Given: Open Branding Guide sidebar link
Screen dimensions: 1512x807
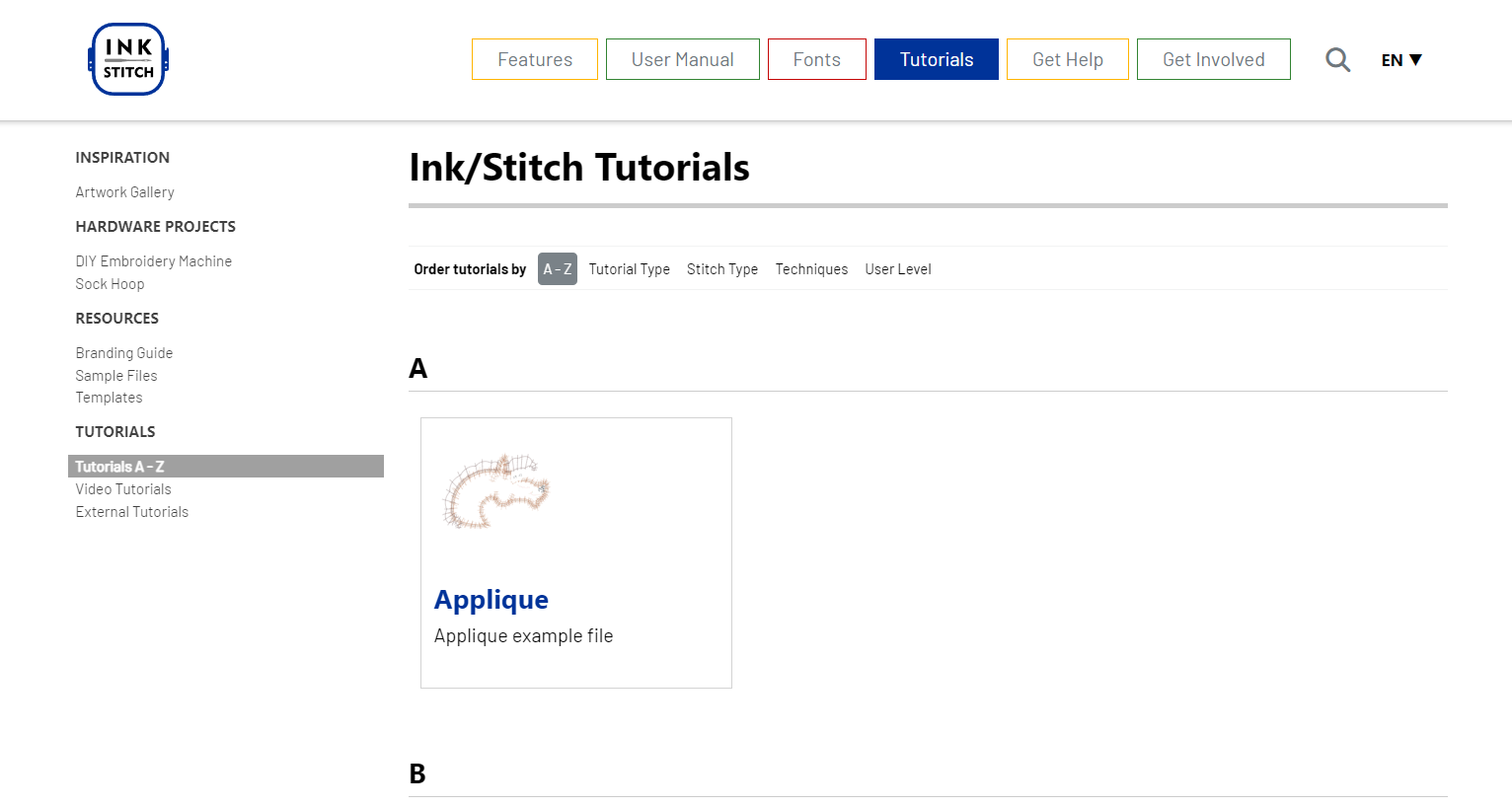Looking at the screenshot, I should tap(124, 353).
